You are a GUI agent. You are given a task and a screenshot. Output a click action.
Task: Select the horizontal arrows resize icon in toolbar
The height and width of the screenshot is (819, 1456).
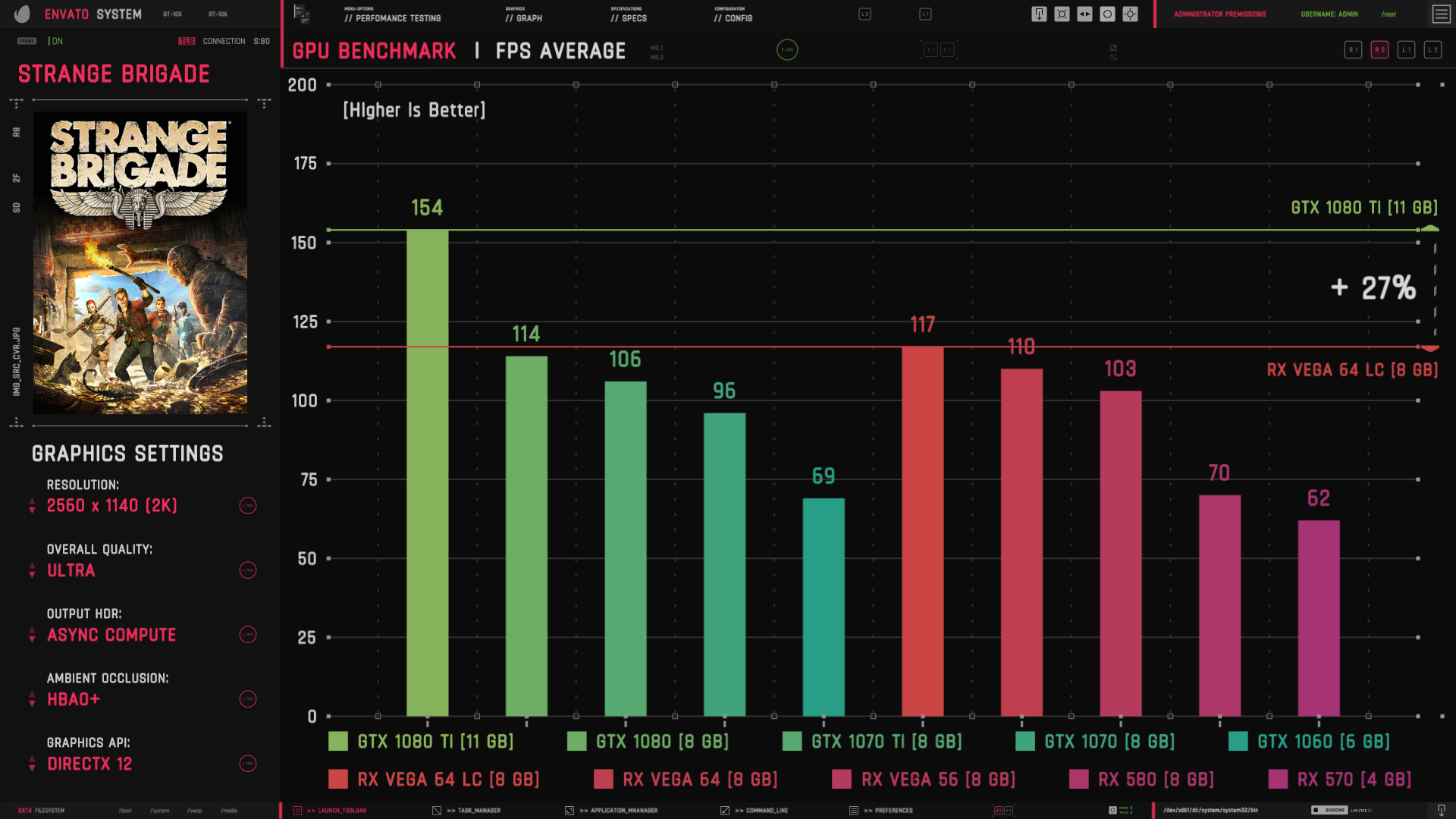(1084, 14)
